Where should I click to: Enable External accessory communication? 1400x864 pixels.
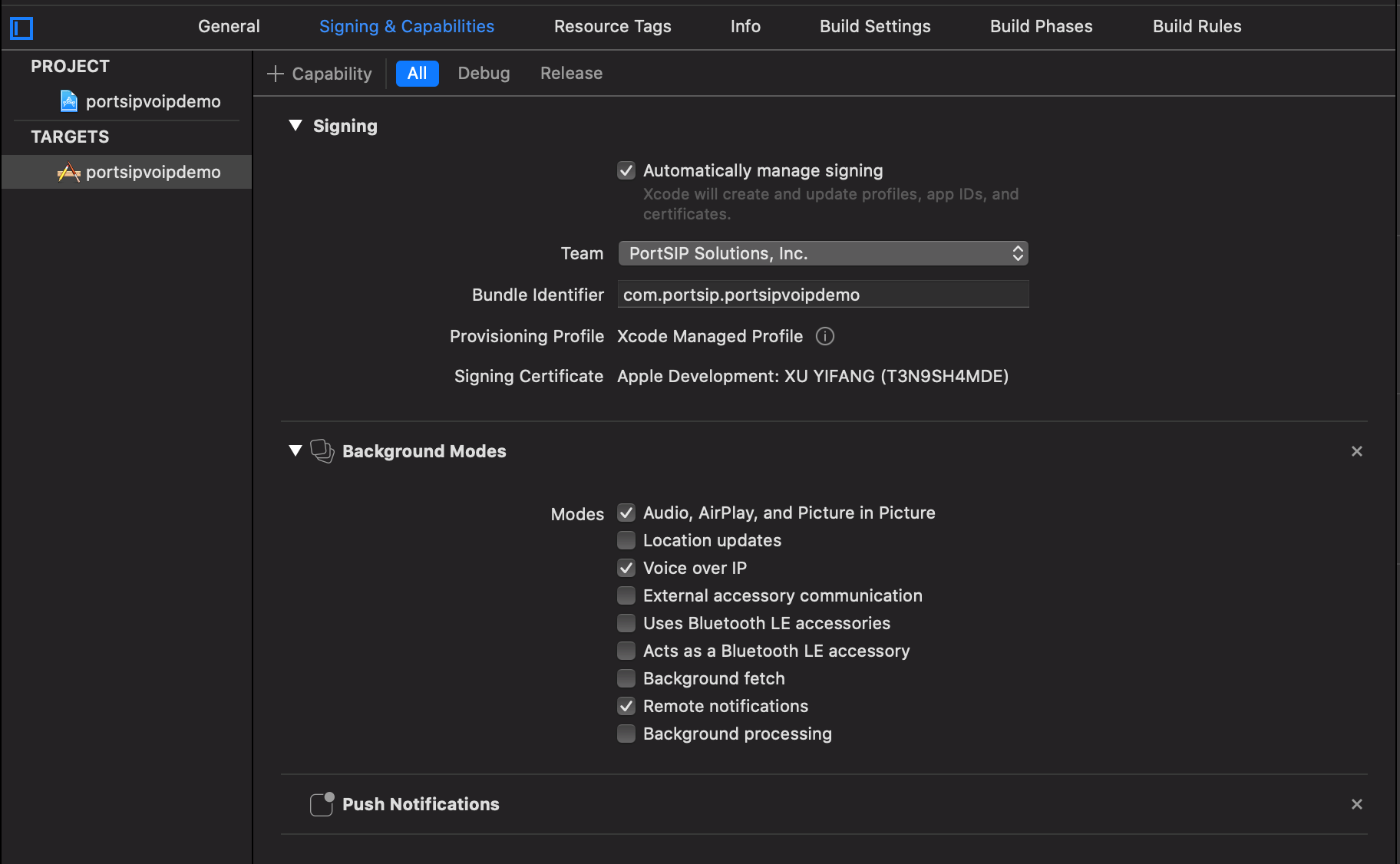pyautogui.click(x=626, y=595)
